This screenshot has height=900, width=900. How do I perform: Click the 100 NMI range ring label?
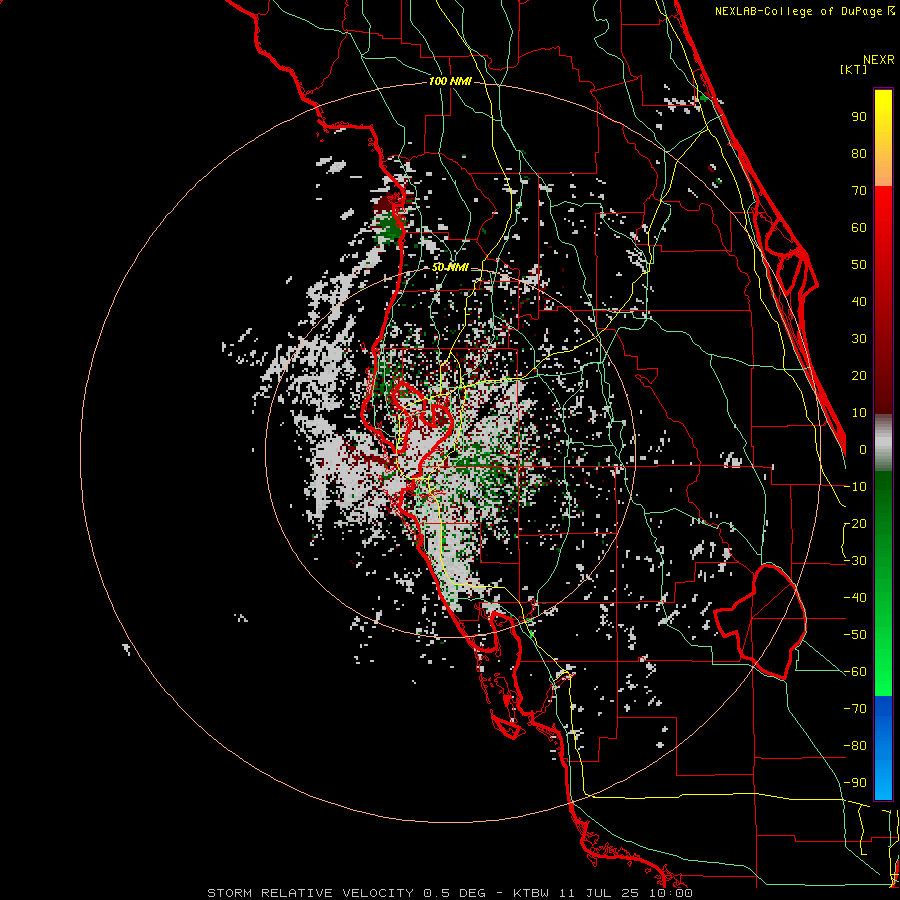click(x=450, y=82)
